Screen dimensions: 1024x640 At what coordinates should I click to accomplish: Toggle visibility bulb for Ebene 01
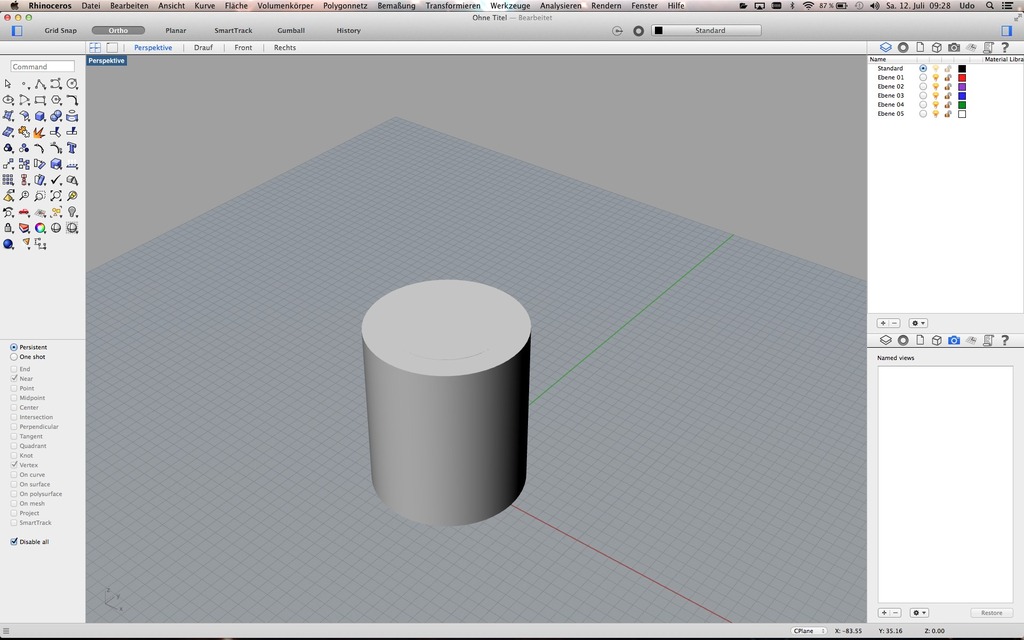point(935,78)
